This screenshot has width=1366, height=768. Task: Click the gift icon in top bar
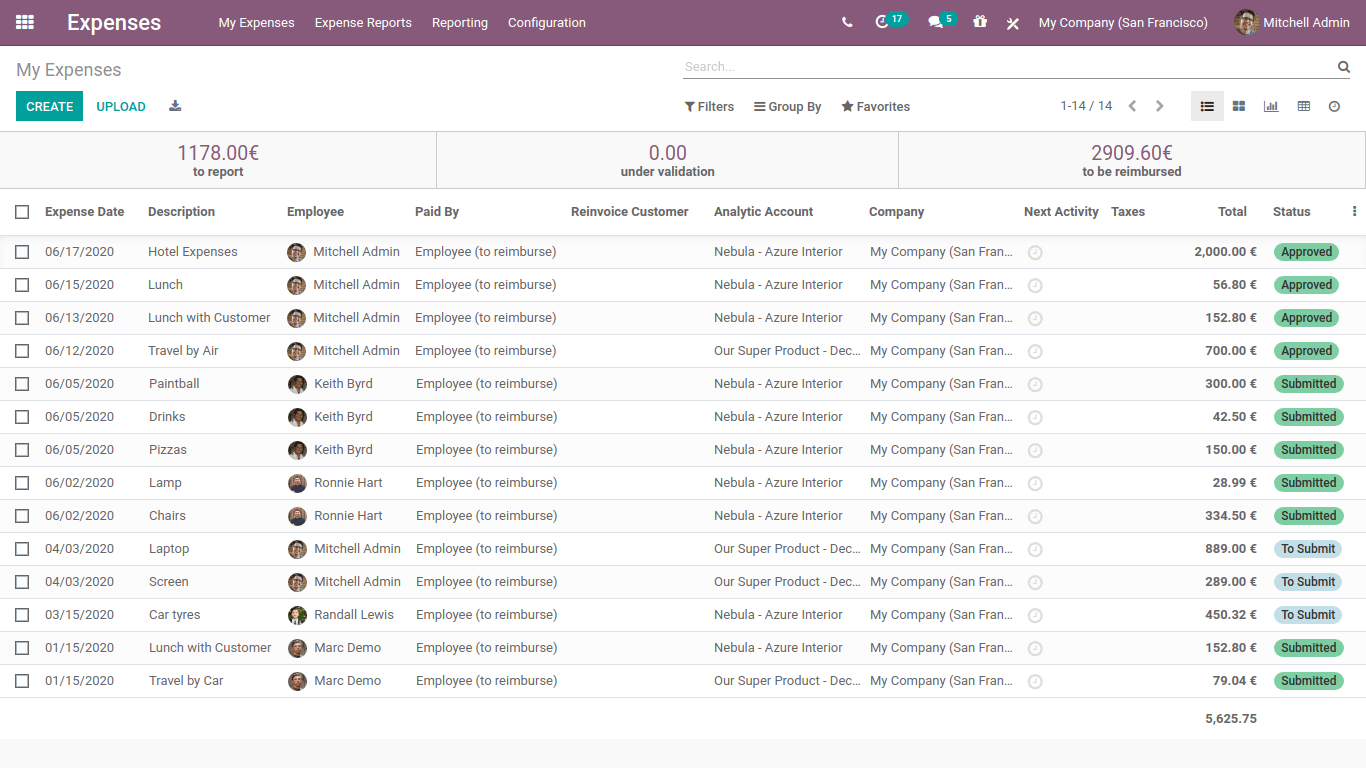(980, 22)
